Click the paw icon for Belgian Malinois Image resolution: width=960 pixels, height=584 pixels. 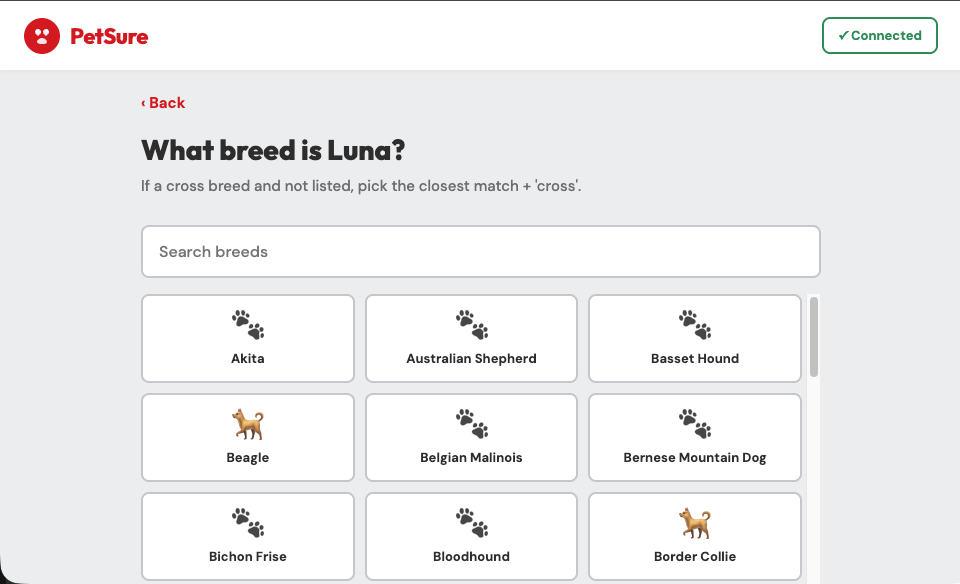pyautogui.click(x=471, y=424)
